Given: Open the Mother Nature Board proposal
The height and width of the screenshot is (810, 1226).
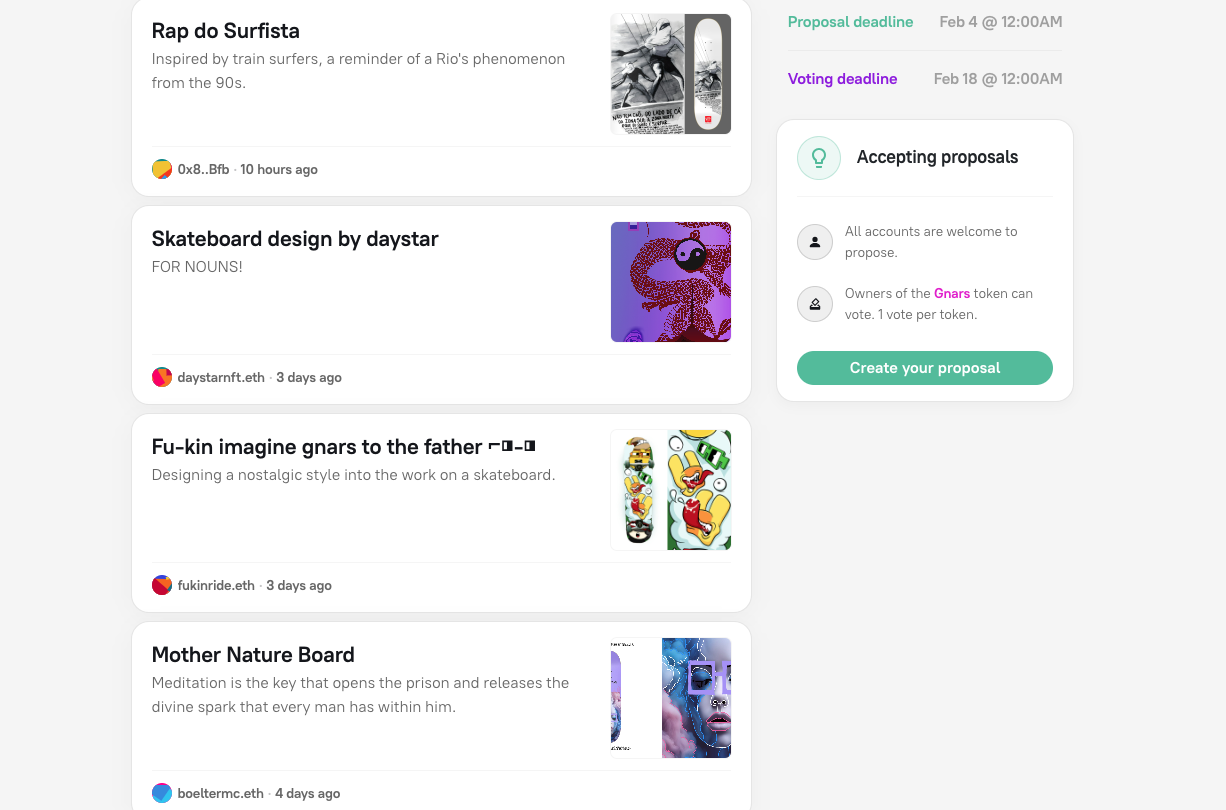Looking at the screenshot, I should tap(253, 655).
